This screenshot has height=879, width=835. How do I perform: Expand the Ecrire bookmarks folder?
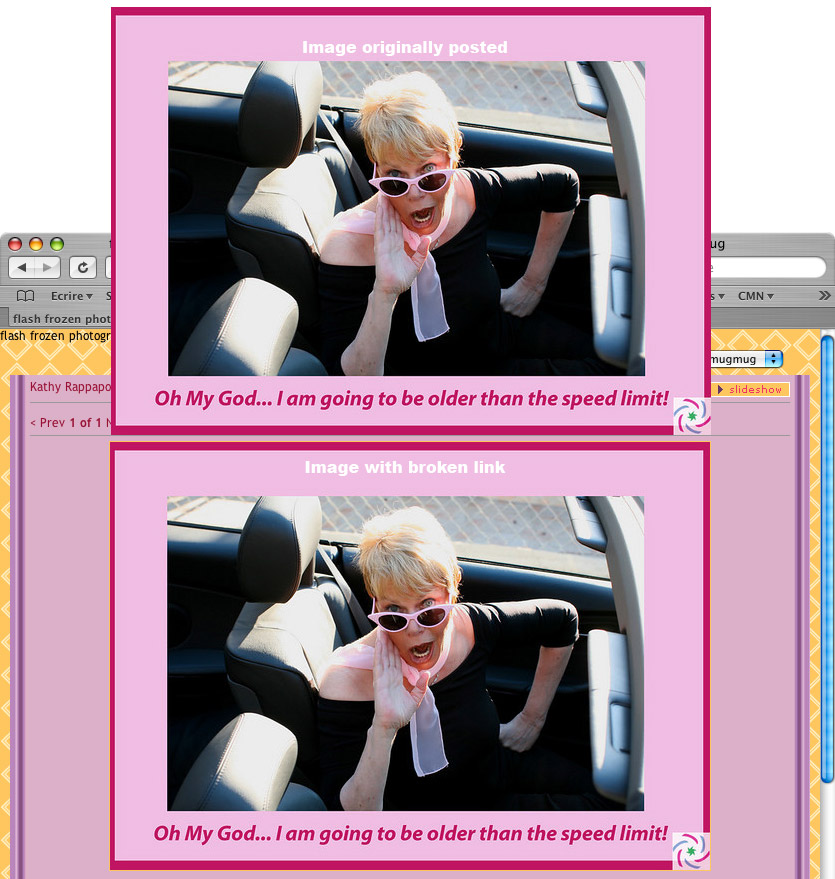coord(72,296)
